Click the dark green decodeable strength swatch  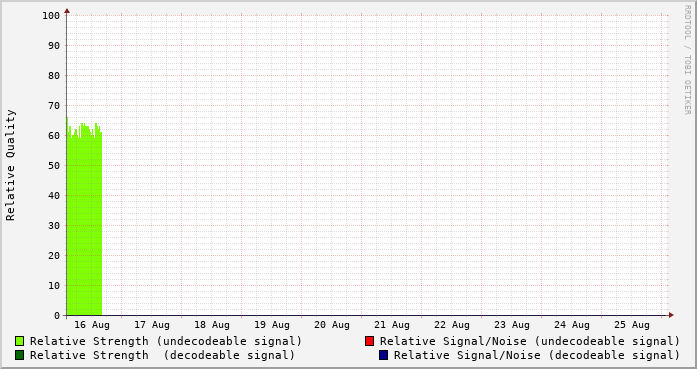point(20,355)
